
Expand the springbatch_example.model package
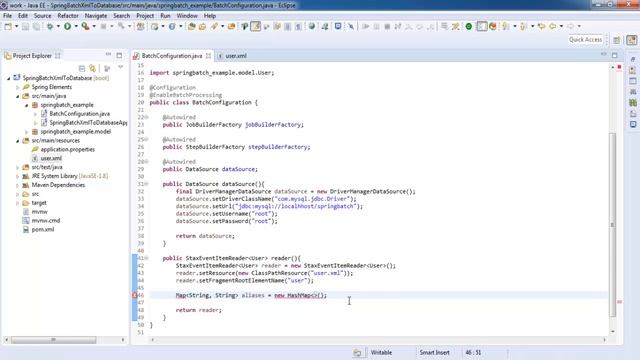click(27, 132)
